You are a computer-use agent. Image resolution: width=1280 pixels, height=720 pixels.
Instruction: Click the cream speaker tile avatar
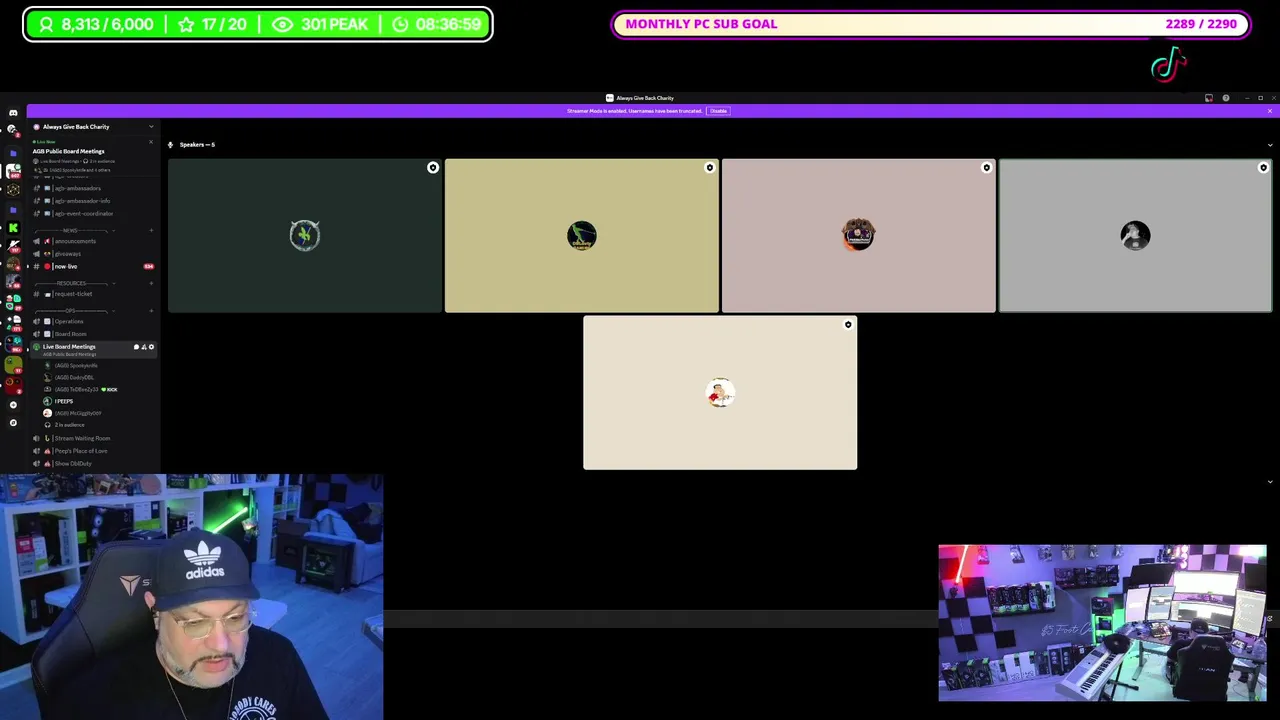point(720,393)
